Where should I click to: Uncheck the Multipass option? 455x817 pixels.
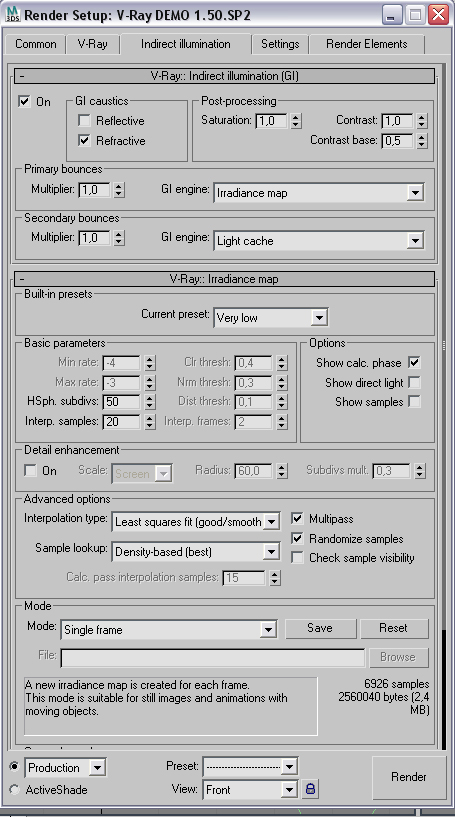[x=297, y=518]
